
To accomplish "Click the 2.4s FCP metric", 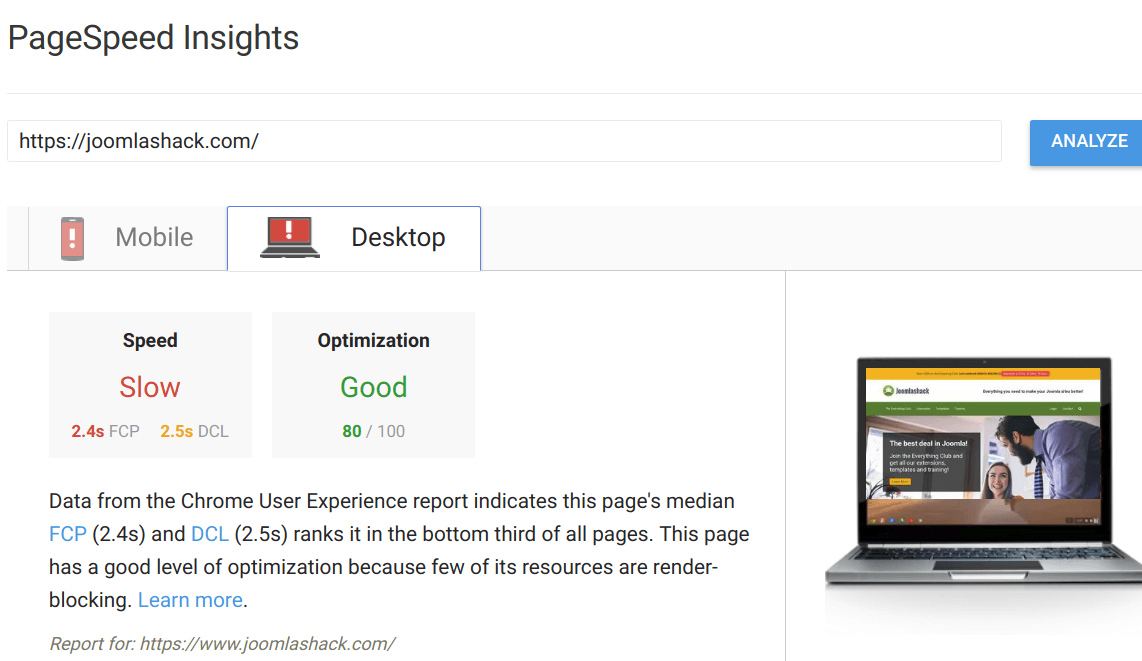I will point(106,432).
